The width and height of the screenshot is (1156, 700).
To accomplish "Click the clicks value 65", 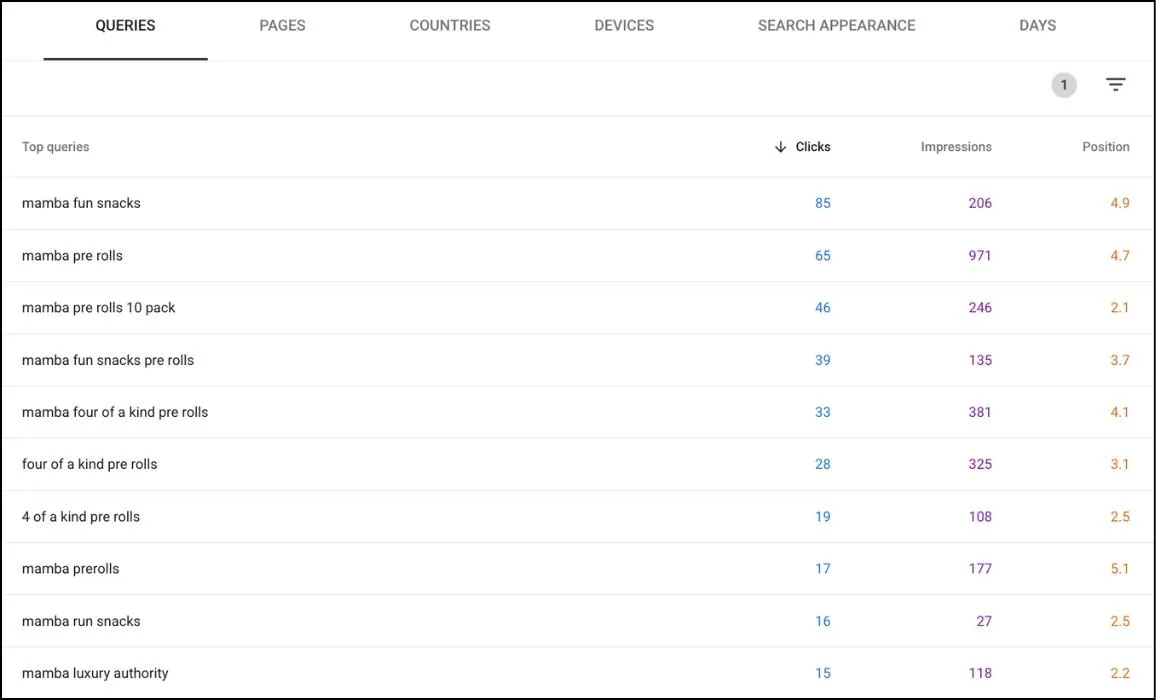I will [x=823, y=255].
